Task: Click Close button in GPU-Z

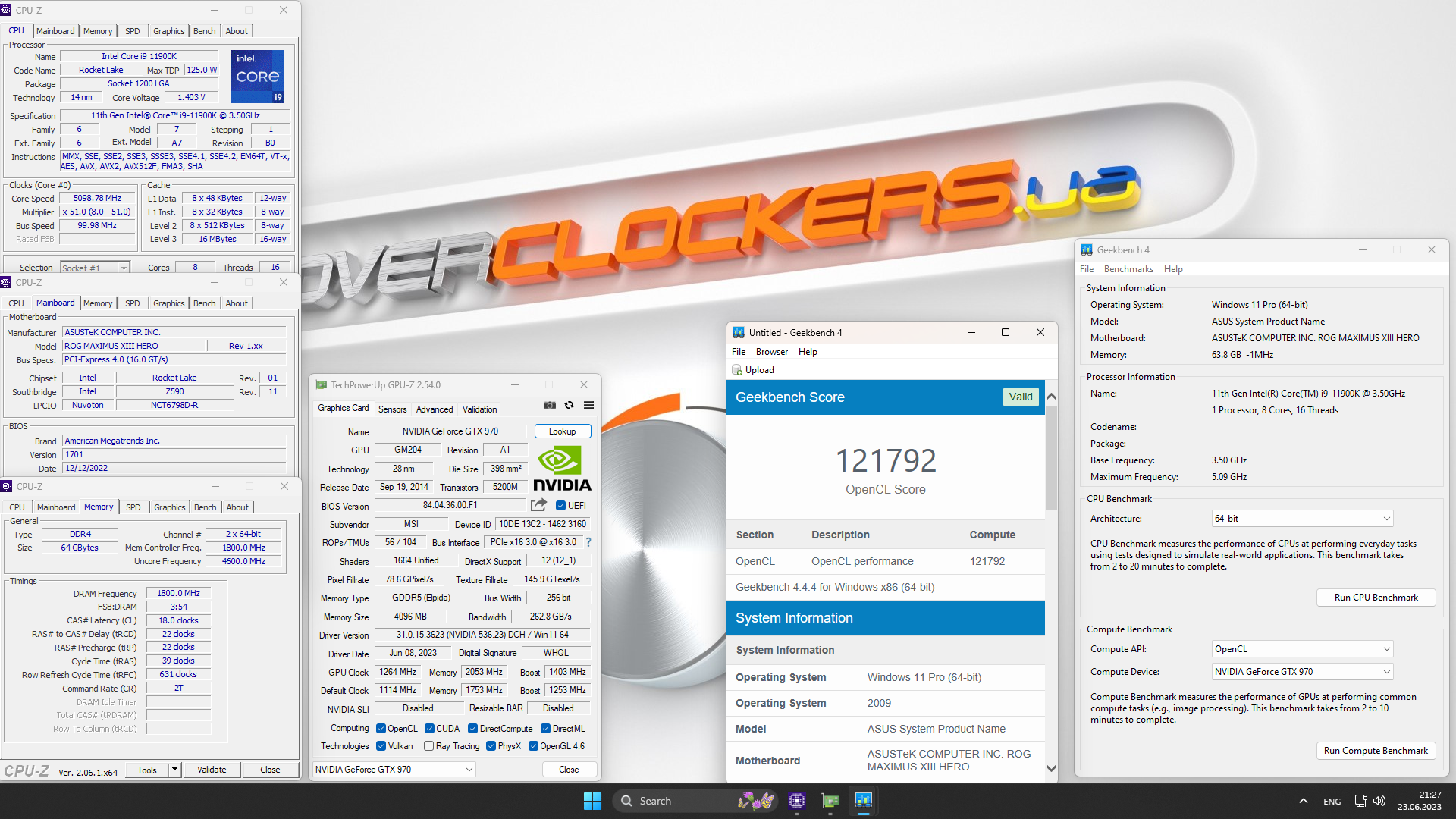Action: [x=569, y=770]
